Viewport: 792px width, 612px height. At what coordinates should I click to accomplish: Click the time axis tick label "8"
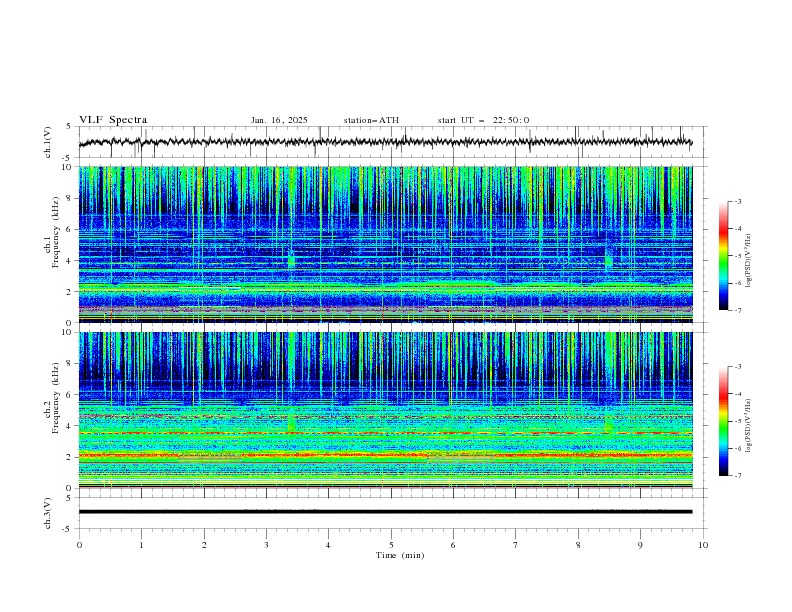(578, 545)
